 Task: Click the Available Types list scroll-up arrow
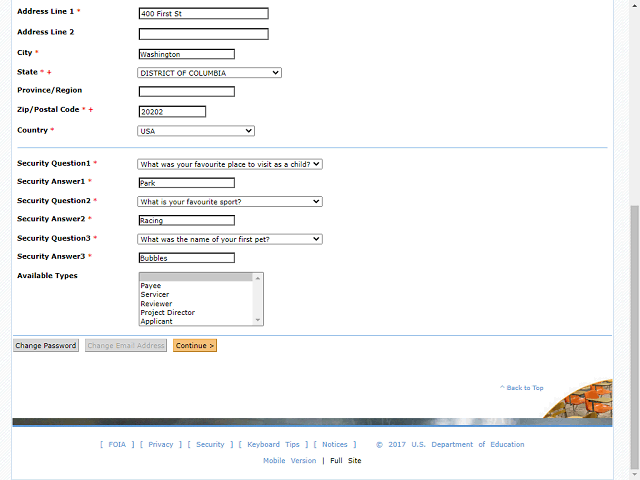tap(258, 278)
